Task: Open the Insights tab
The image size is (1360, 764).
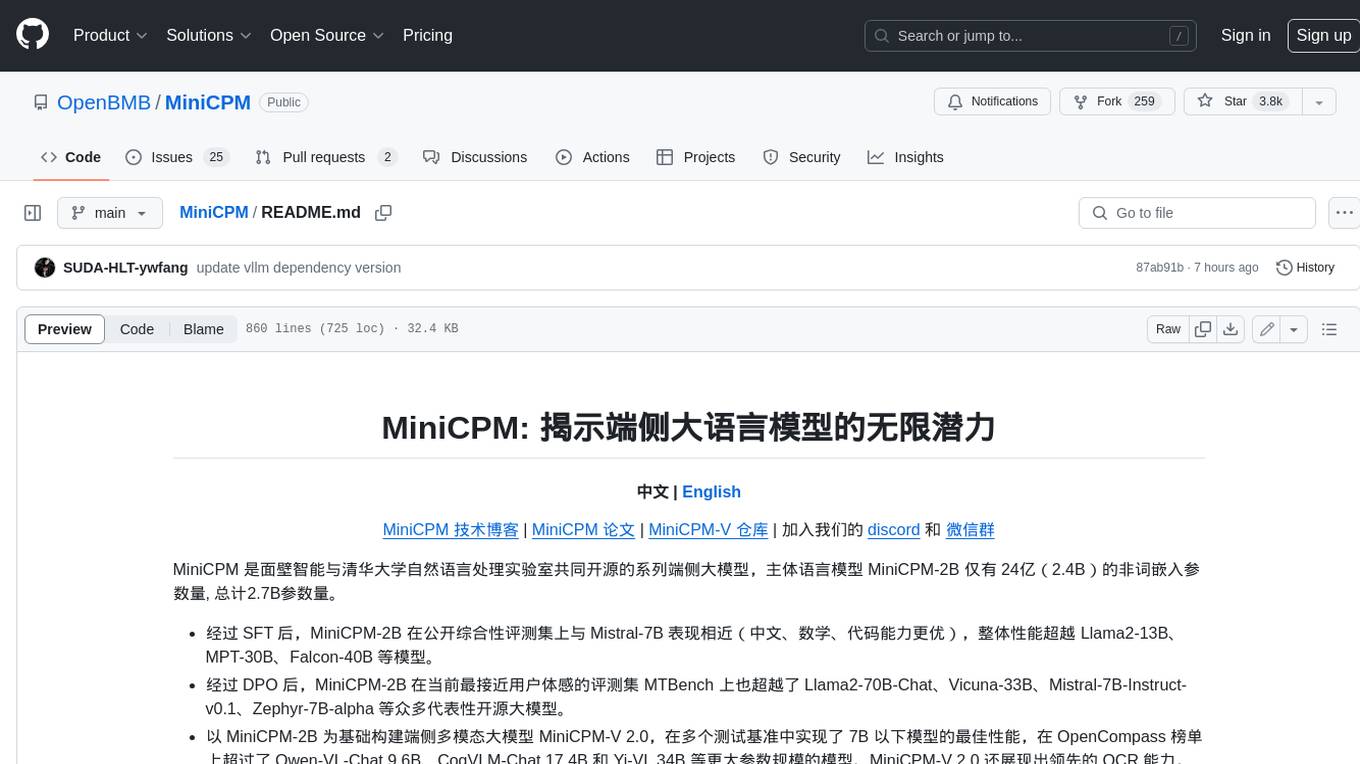Action: [x=905, y=157]
